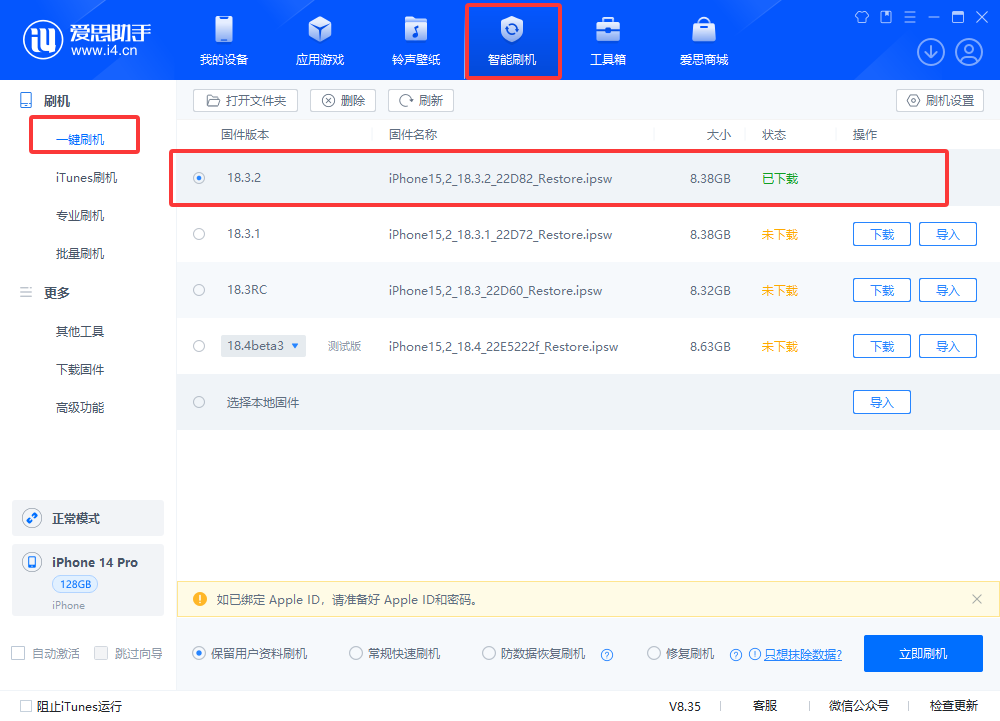Viewport: 1000px width, 721px height.
Task: Open the user account icon
Action: tap(968, 51)
